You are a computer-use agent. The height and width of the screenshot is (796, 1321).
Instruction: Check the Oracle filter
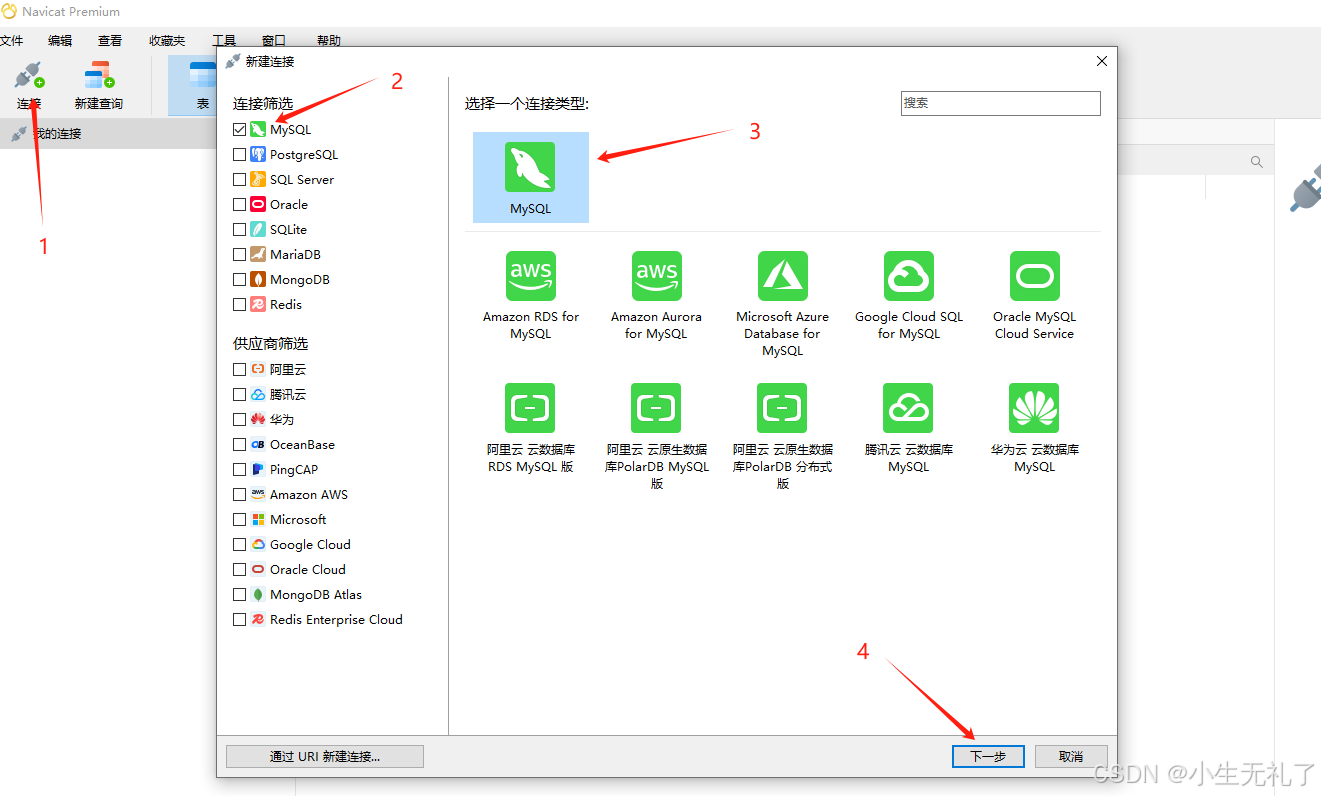pyautogui.click(x=239, y=205)
